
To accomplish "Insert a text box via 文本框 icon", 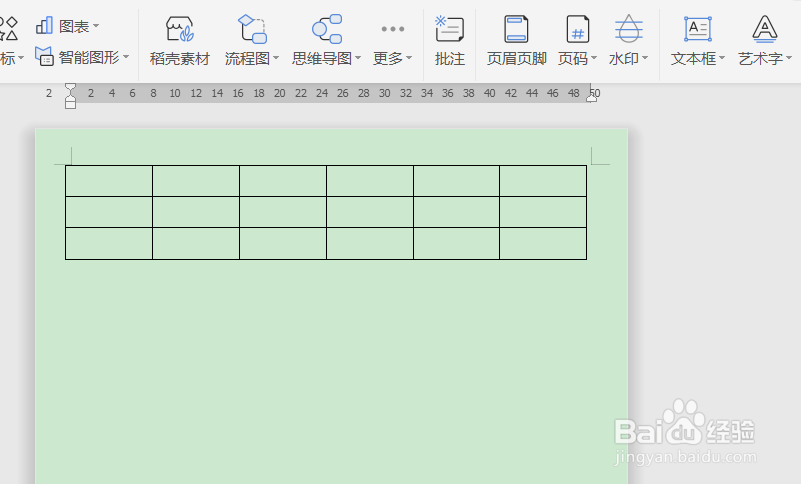I will [698, 29].
